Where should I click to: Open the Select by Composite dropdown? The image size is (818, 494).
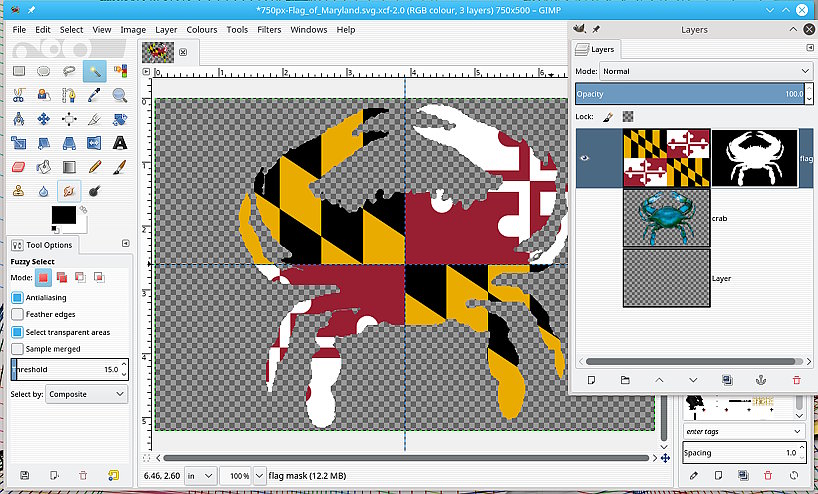(x=87, y=394)
